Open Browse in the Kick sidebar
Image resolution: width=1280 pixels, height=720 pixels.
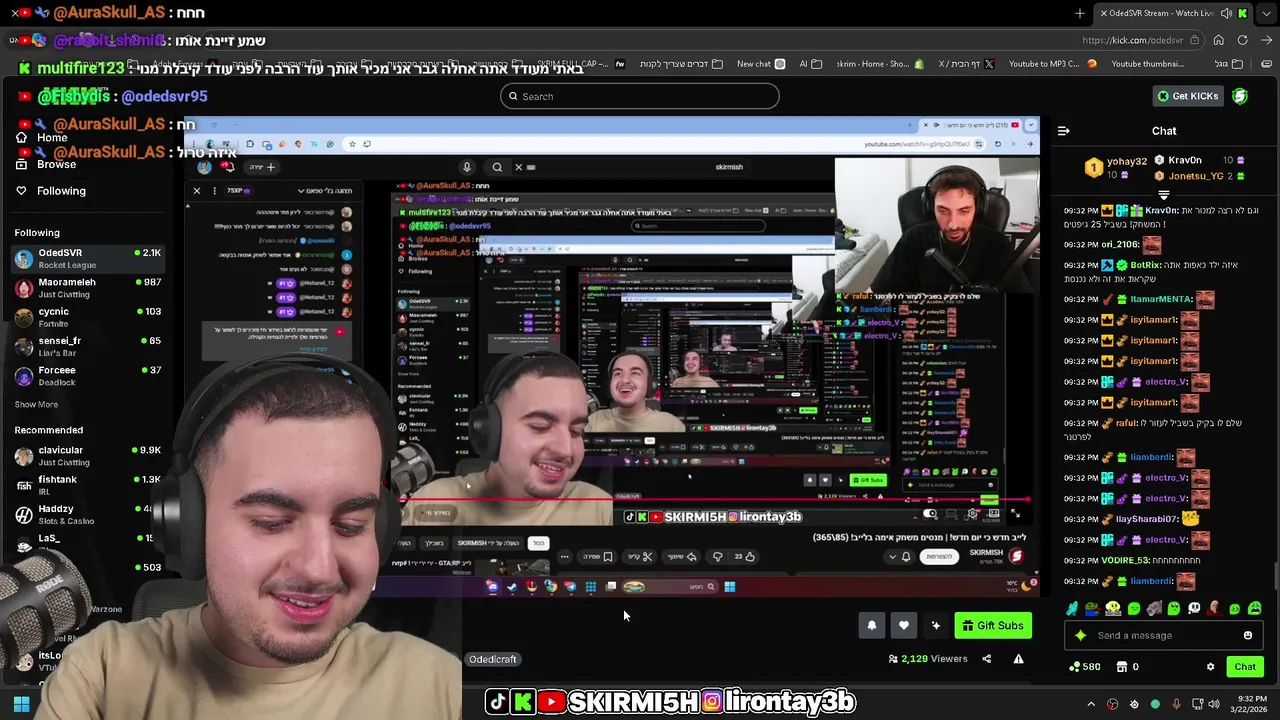click(46, 164)
